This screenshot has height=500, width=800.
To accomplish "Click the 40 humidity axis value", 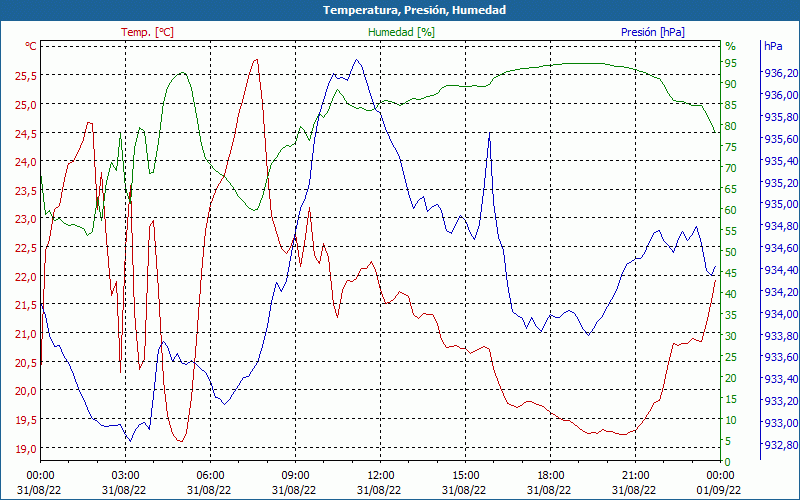I will (x=731, y=294).
